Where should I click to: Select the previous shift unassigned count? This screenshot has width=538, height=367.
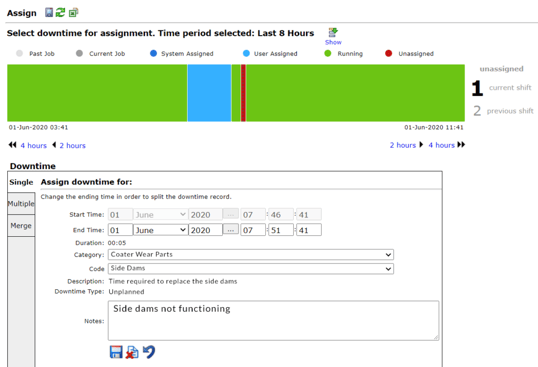(477, 111)
